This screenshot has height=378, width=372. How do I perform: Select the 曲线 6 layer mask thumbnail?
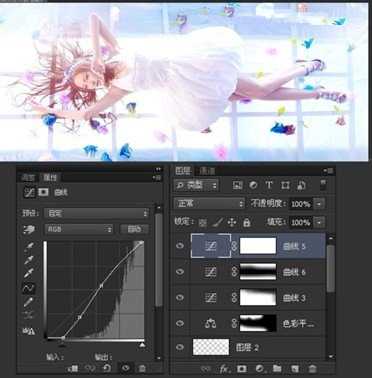258,272
